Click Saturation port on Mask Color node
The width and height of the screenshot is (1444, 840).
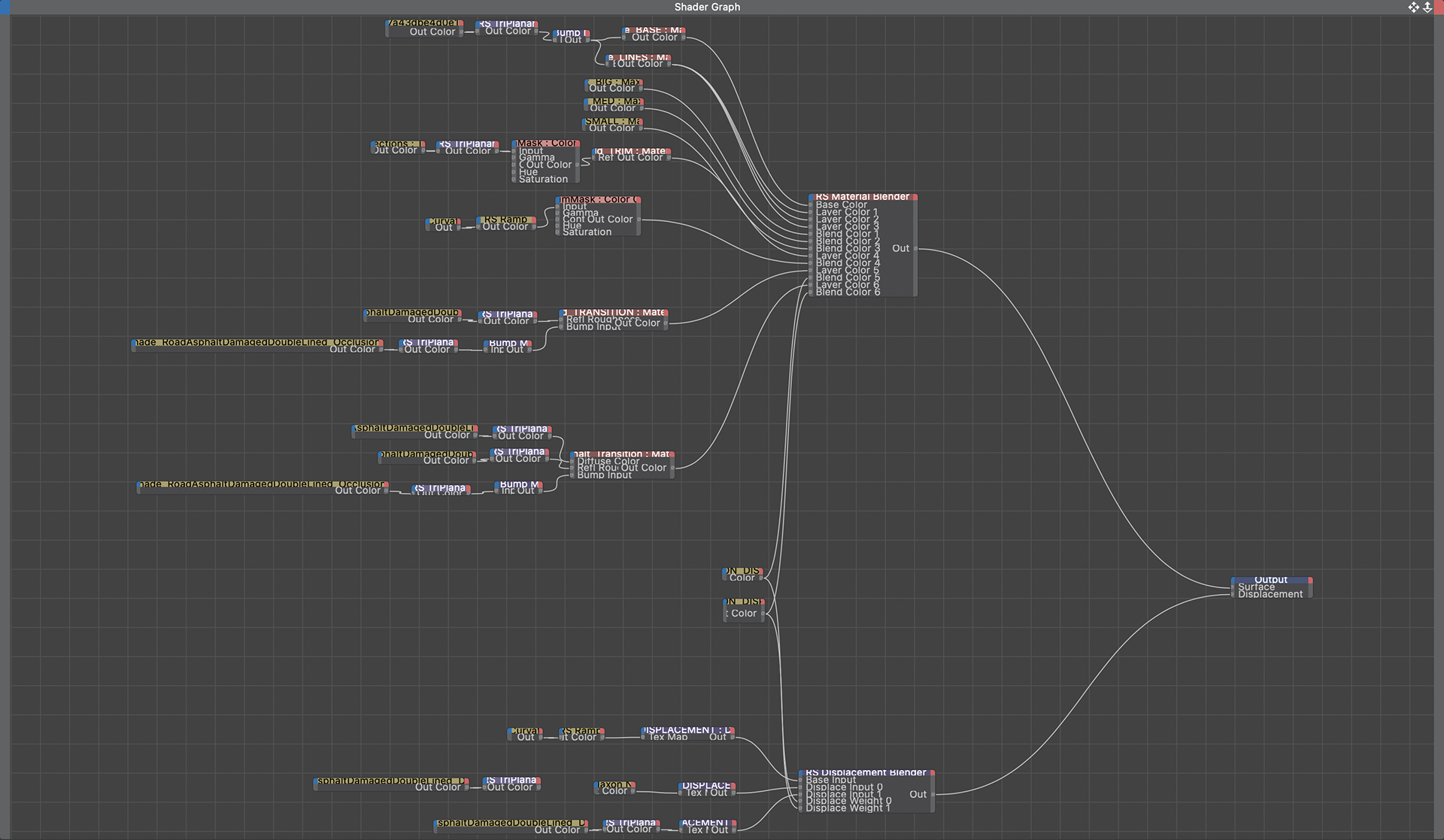tap(514, 179)
